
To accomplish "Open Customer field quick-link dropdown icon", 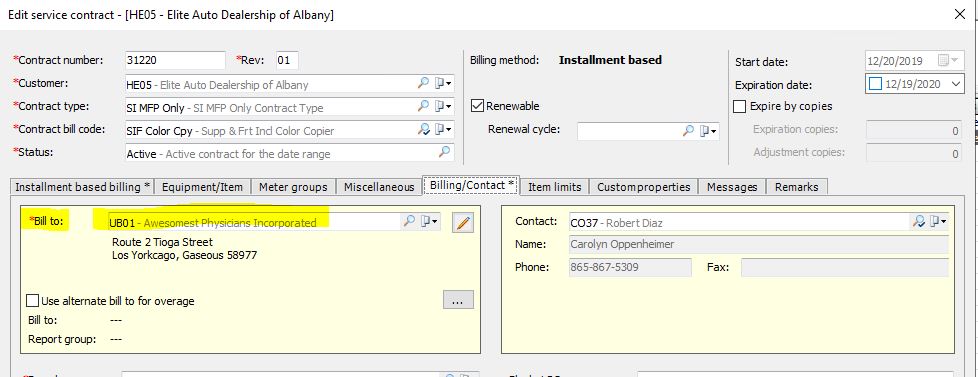I will pyautogui.click(x=443, y=83).
